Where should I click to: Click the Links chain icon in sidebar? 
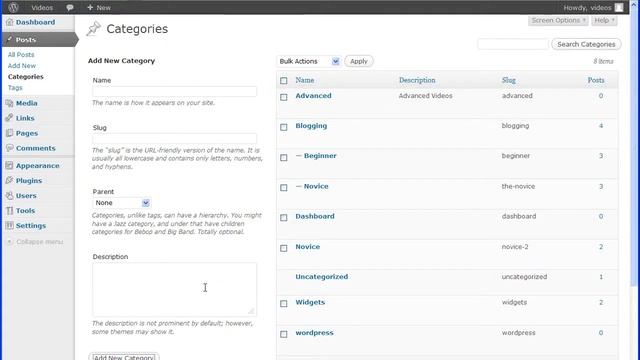coord(9,118)
